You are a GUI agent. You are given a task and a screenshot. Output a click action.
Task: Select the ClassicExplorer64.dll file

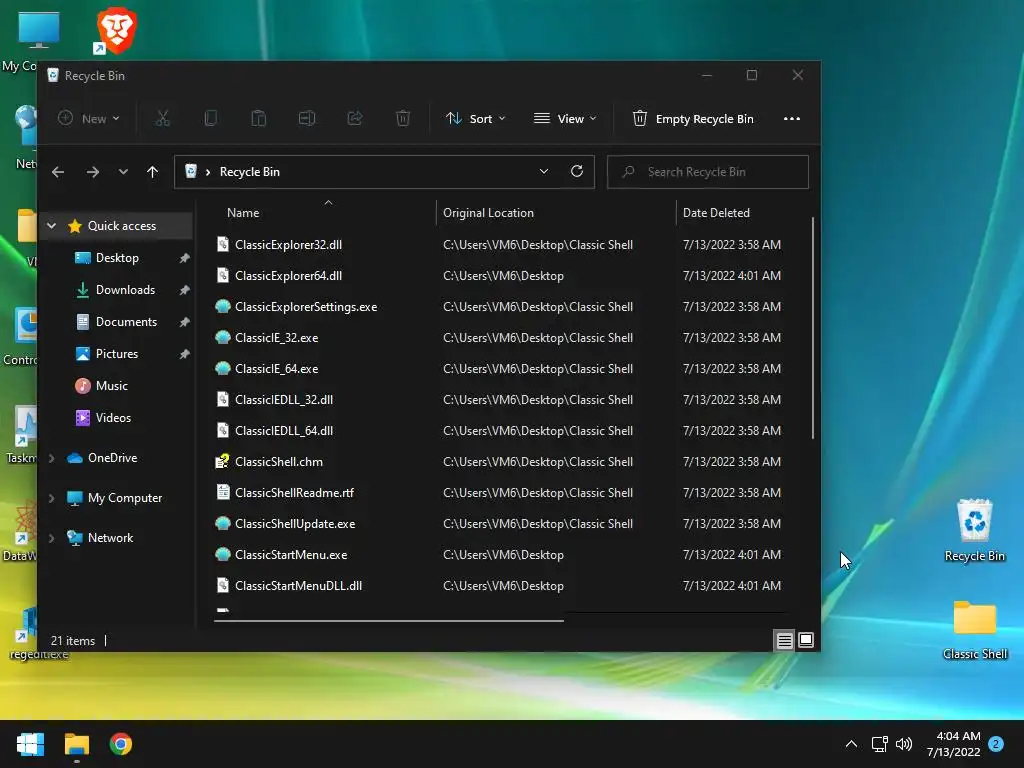point(288,276)
